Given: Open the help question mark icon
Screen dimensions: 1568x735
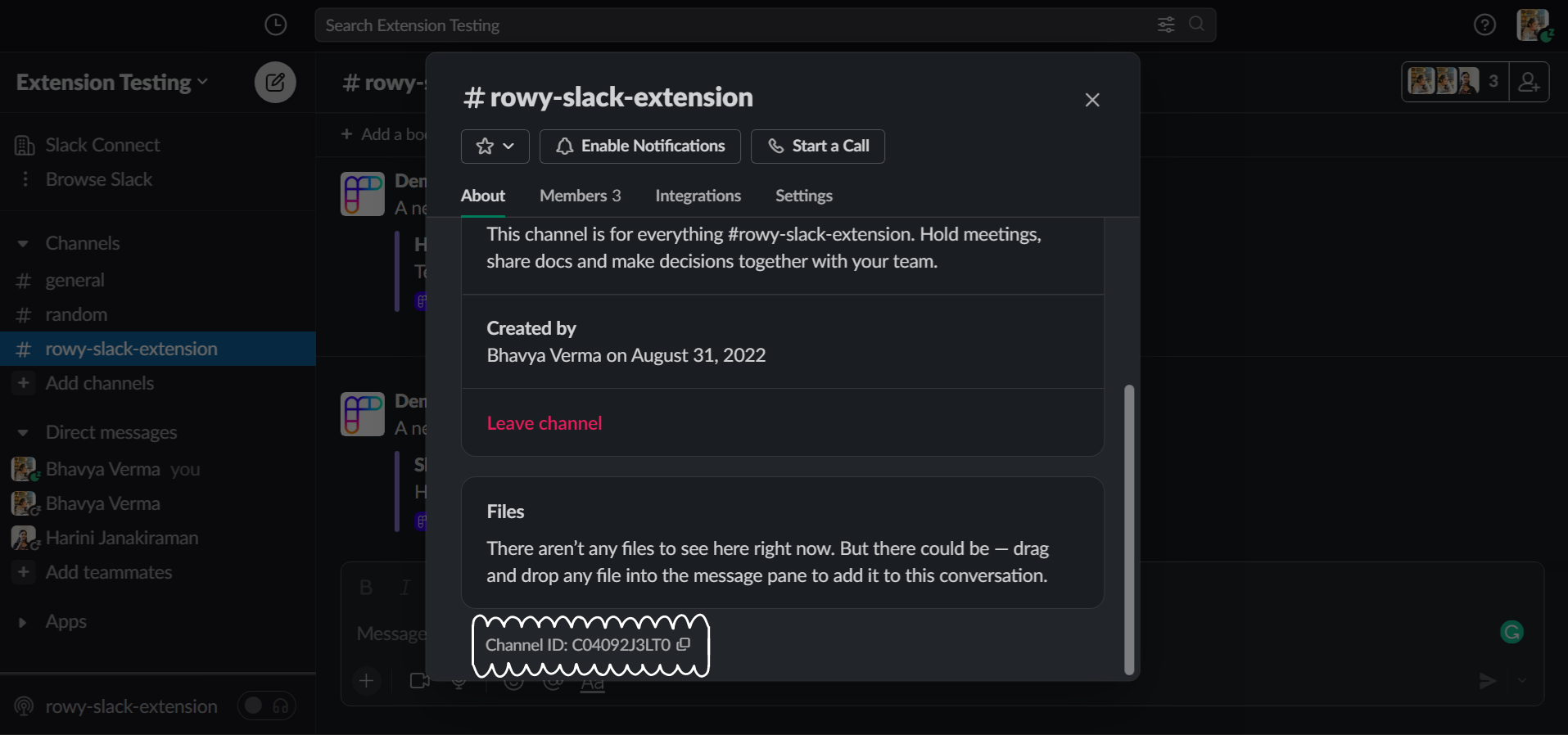Looking at the screenshot, I should click(x=1484, y=25).
